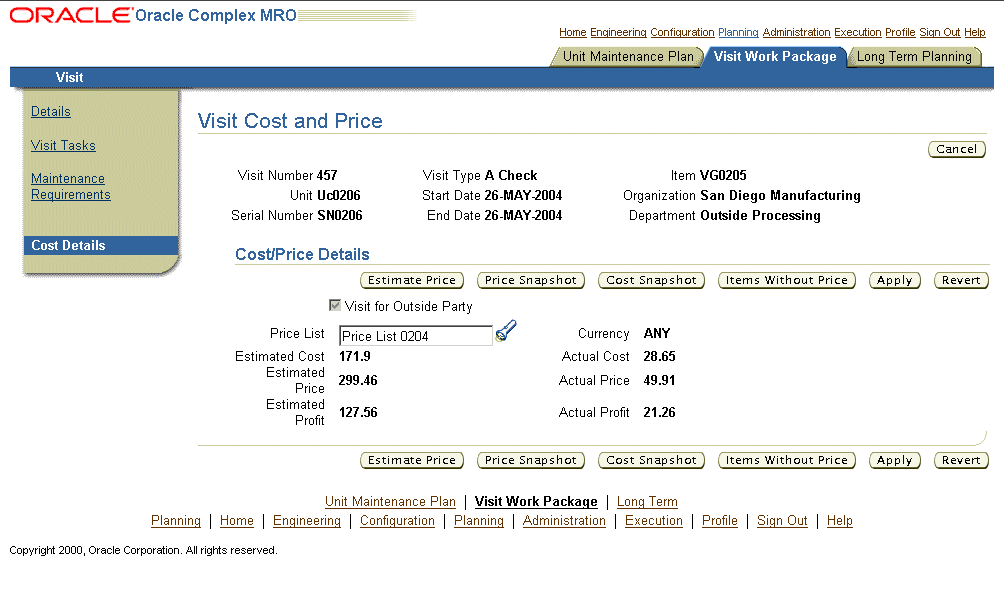Click the Serial Number value SN0206

(x=340, y=215)
